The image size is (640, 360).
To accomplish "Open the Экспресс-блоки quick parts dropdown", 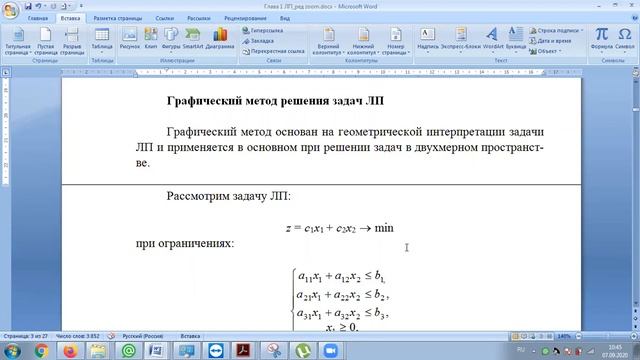I will [461, 41].
